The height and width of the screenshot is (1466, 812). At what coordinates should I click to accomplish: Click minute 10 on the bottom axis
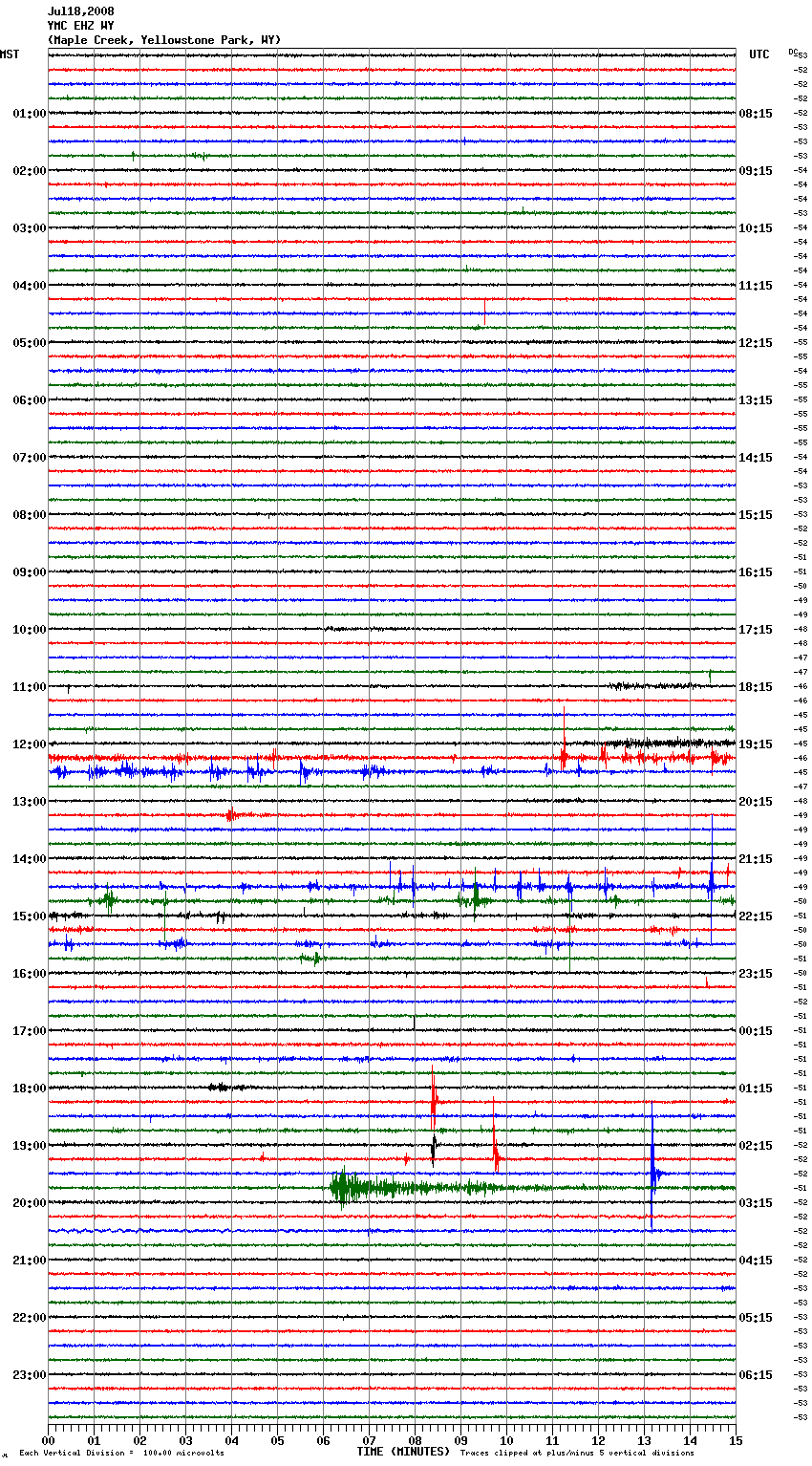pos(506,1440)
